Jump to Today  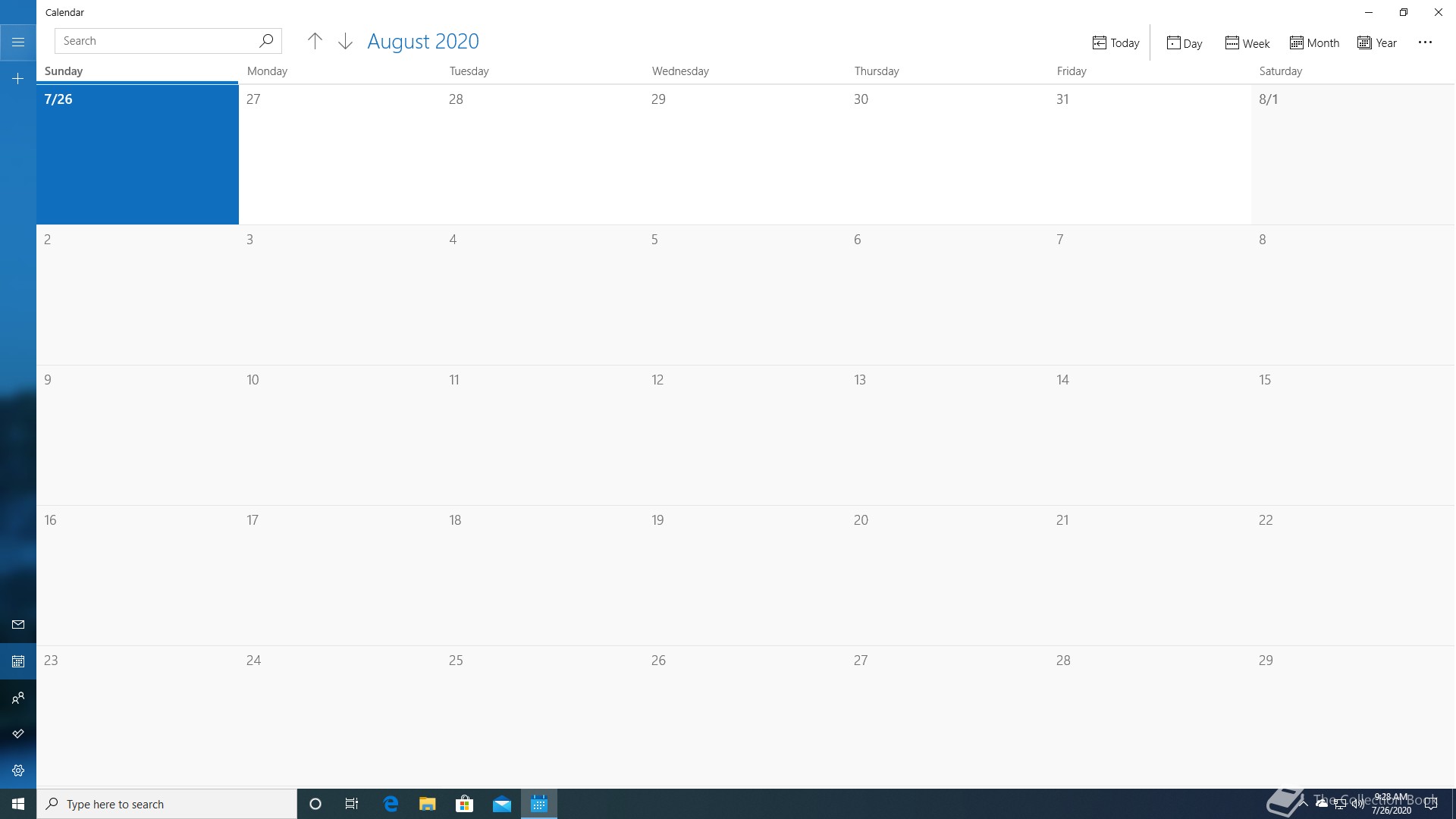click(1116, 42)
